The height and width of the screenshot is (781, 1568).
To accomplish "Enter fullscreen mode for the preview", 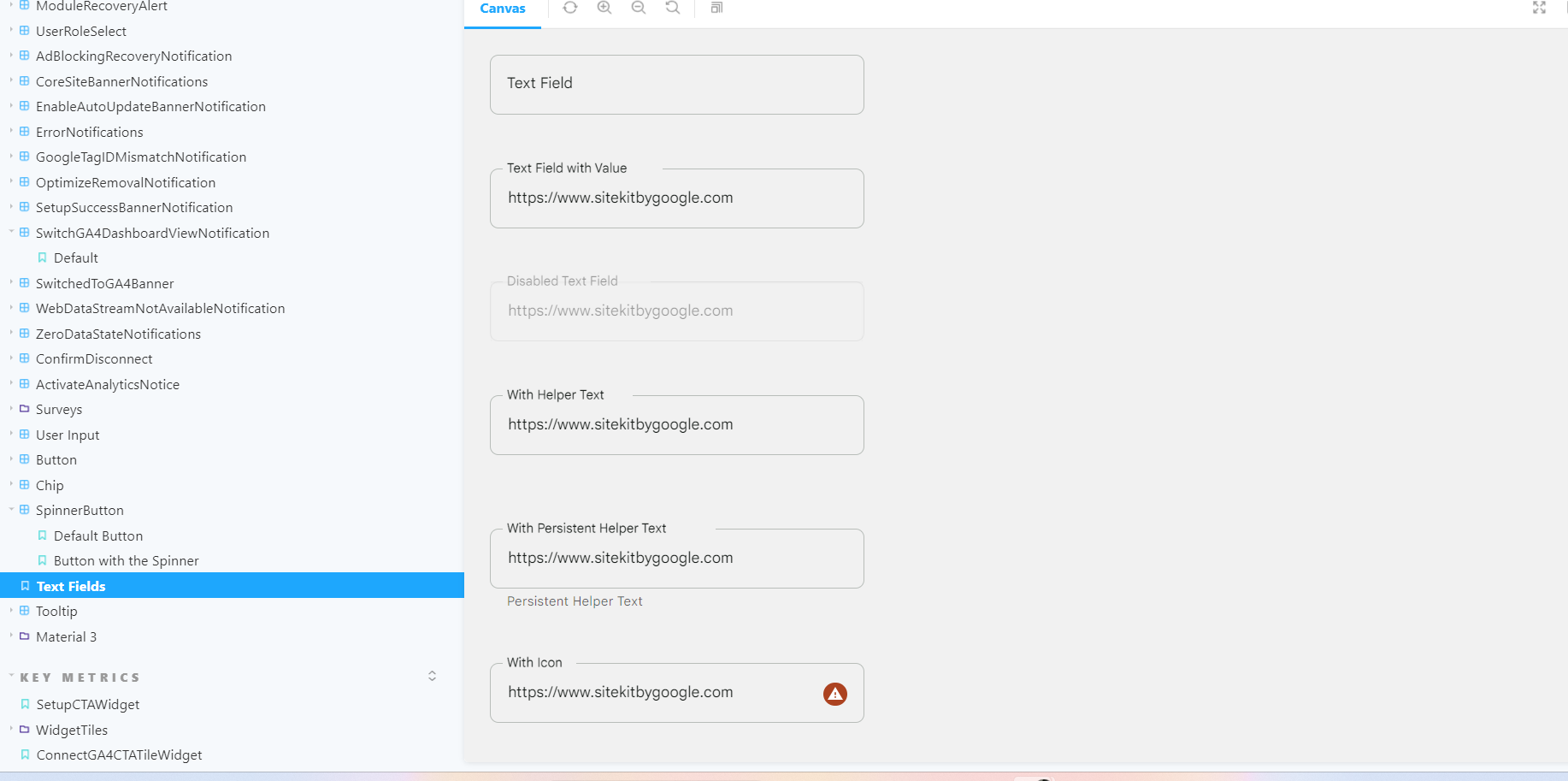I will click(x=1540, y=8).
